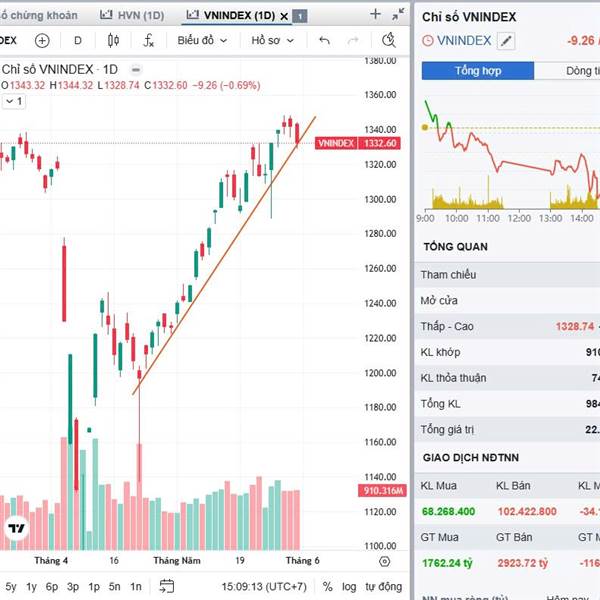Redo the chart action
This screenshot has height=600, width=600.
coord(353,41)
